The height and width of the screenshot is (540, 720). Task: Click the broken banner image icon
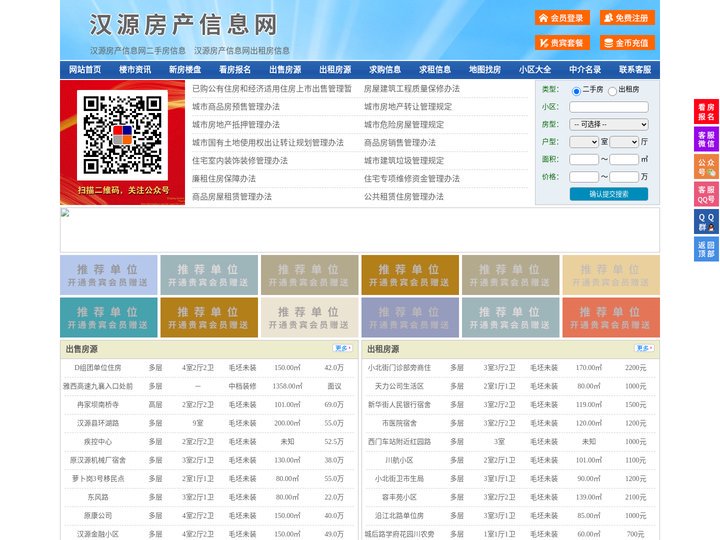coord(65,213)
